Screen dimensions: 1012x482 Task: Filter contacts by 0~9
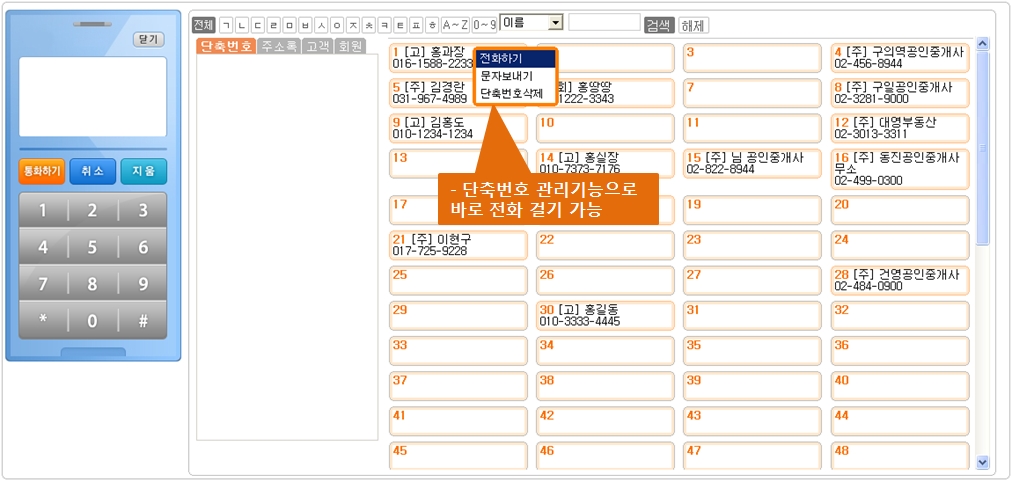[484, 24]
